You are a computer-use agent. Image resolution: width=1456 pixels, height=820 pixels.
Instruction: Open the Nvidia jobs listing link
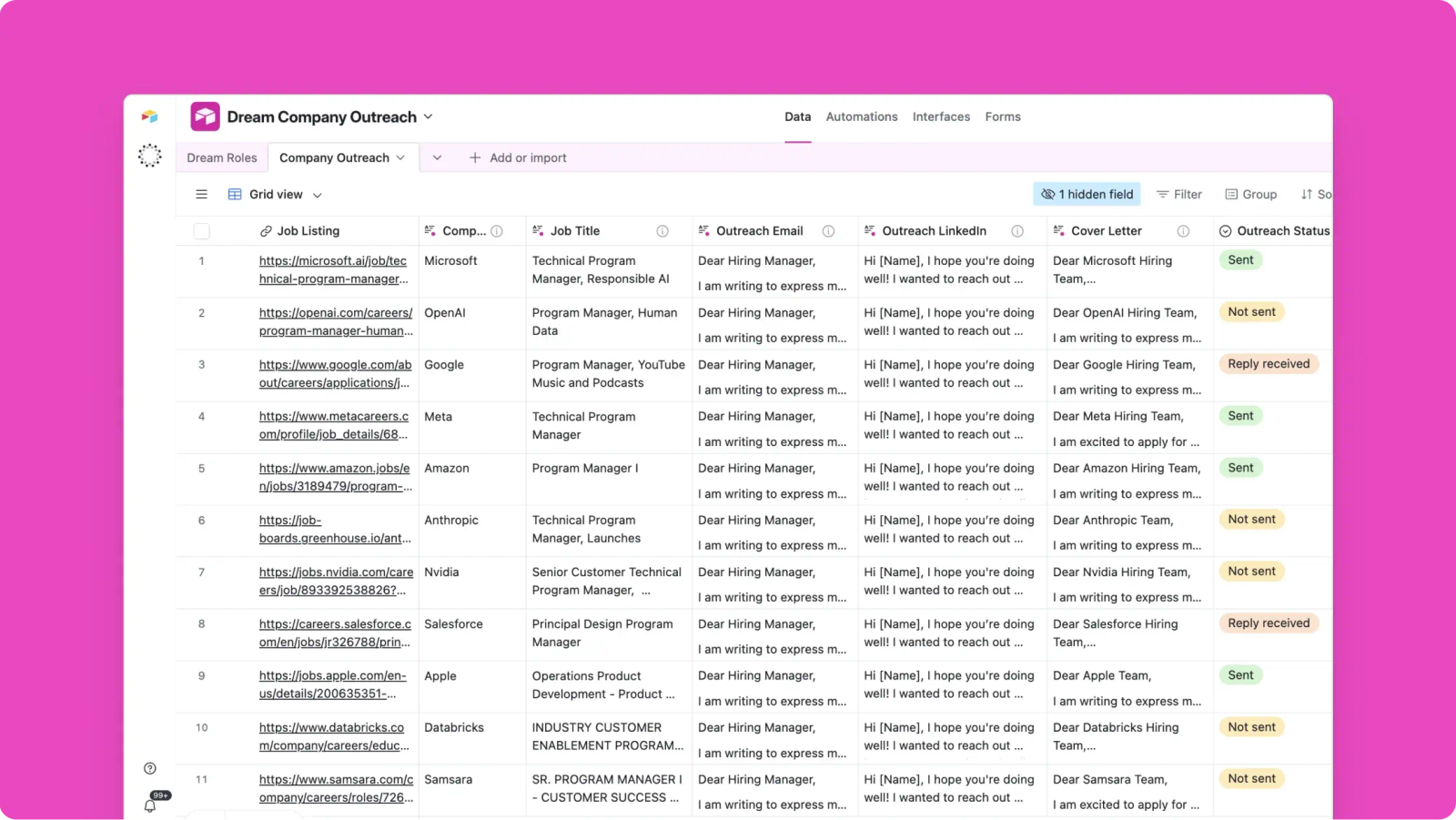(x=336, y=581)
